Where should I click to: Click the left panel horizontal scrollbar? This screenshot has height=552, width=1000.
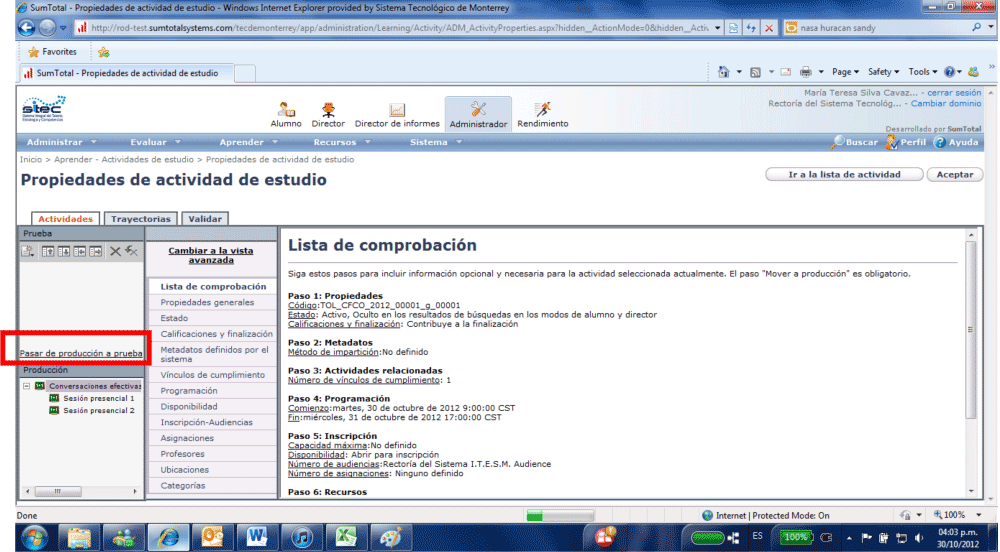click(81, 491)
